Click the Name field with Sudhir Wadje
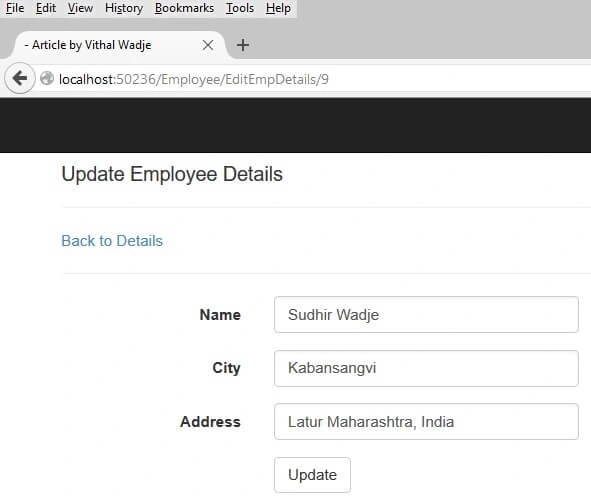The height and width of the screenshot is (501, 591). [x=426, y=314]
